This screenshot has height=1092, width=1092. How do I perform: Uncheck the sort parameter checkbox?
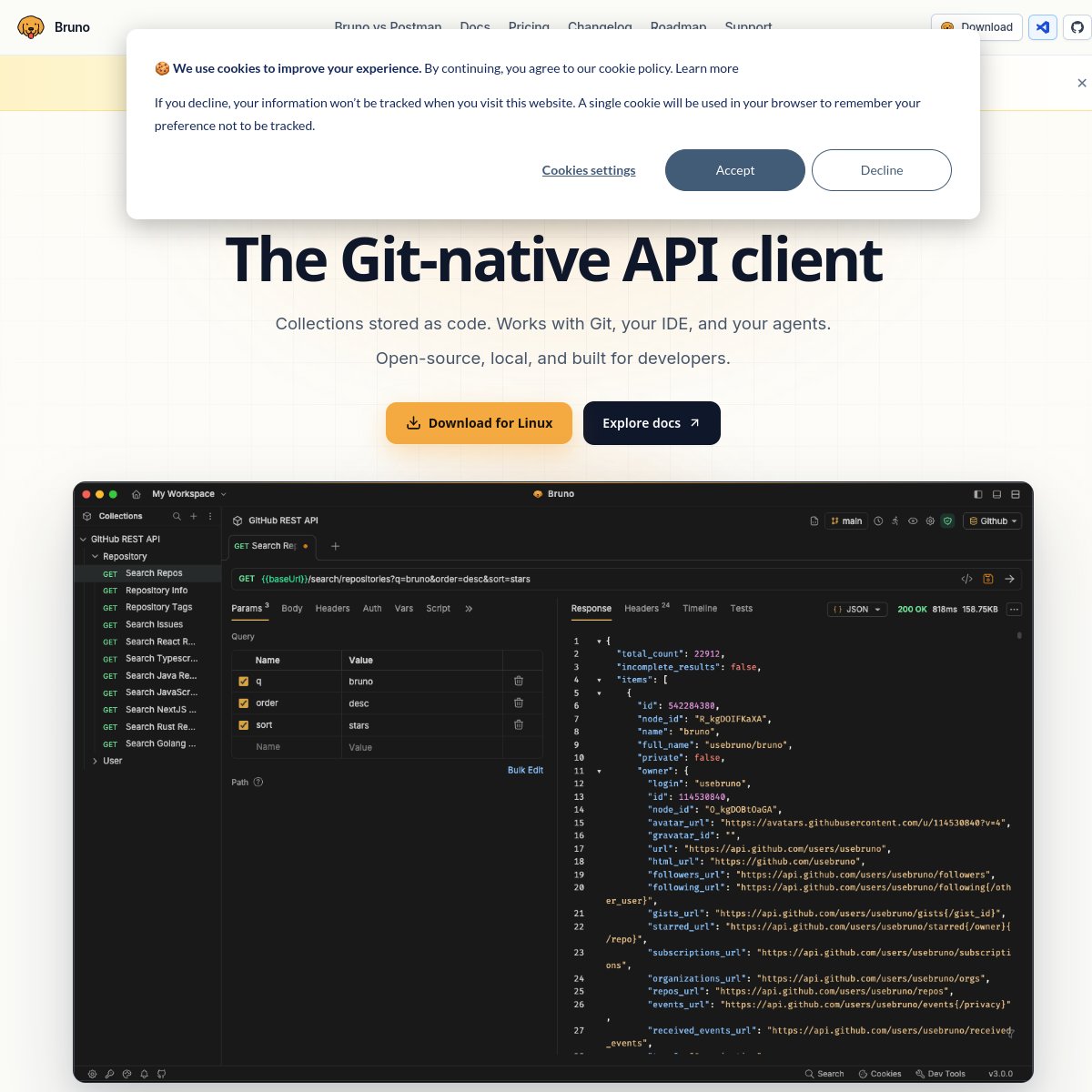click(243, 725)
